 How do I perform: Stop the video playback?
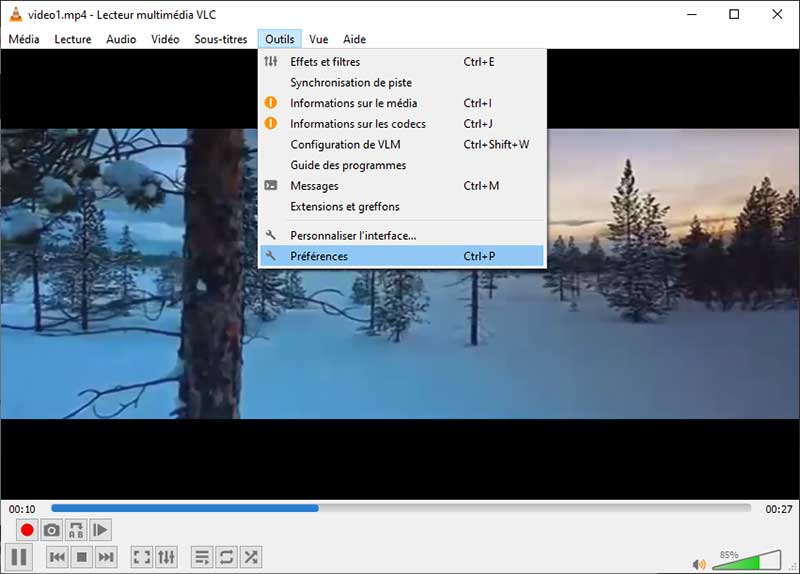(x=82, y=556)
